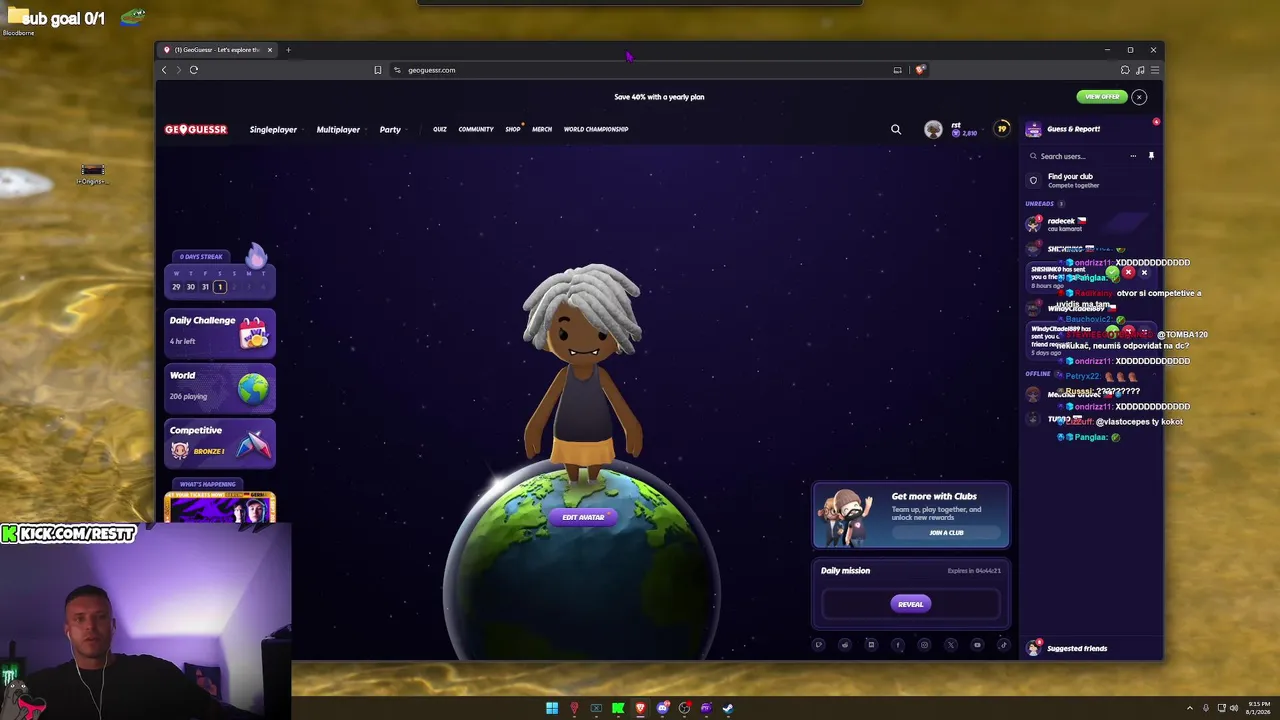
Task: Open the Windows Start menu
Action: click(x=552, y=708)
